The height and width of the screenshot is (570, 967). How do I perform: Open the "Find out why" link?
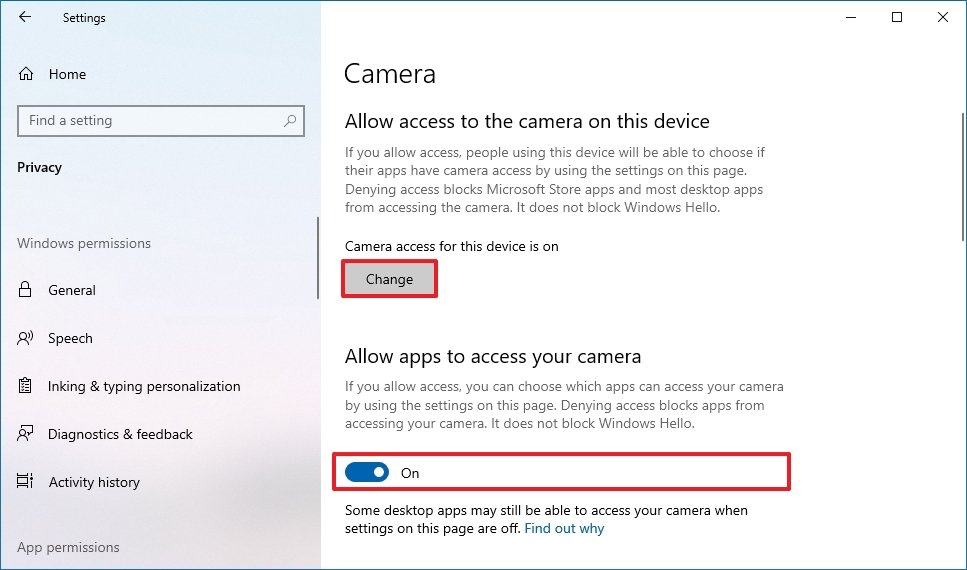click(564, 528)
